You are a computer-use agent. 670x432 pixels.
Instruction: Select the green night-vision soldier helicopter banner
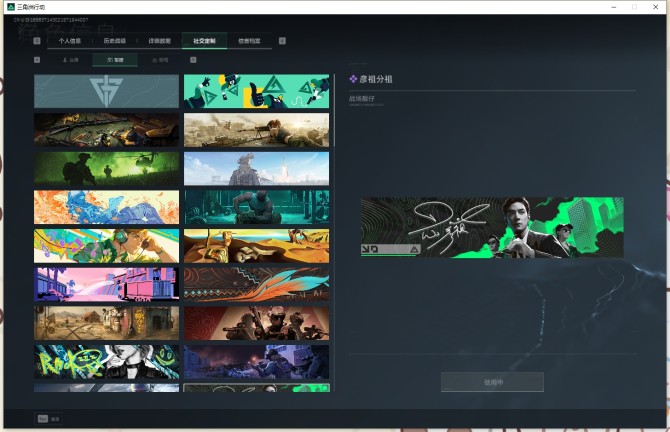point(106,169)
